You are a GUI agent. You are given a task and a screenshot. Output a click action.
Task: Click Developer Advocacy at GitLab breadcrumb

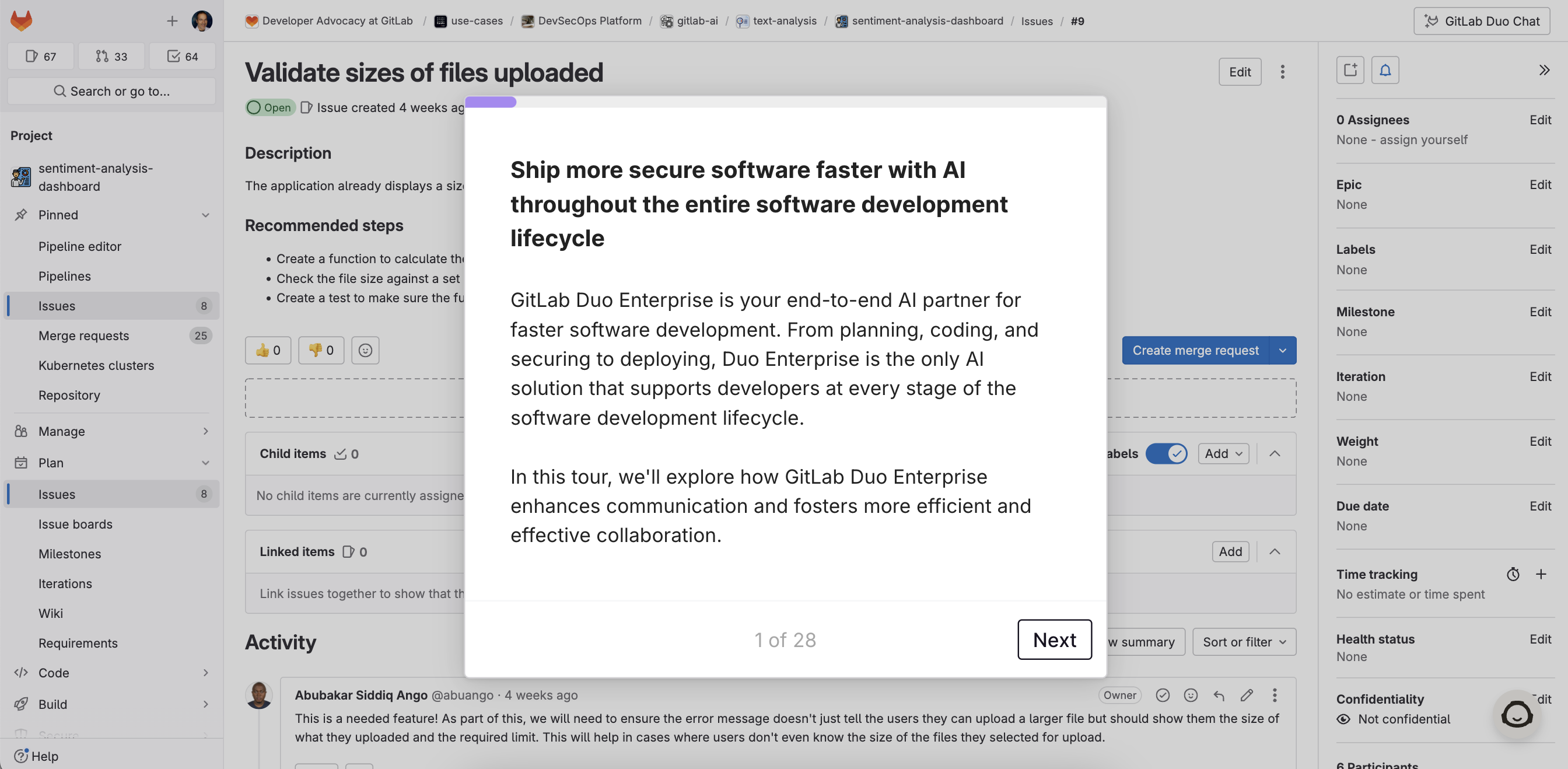click(330, 22)
